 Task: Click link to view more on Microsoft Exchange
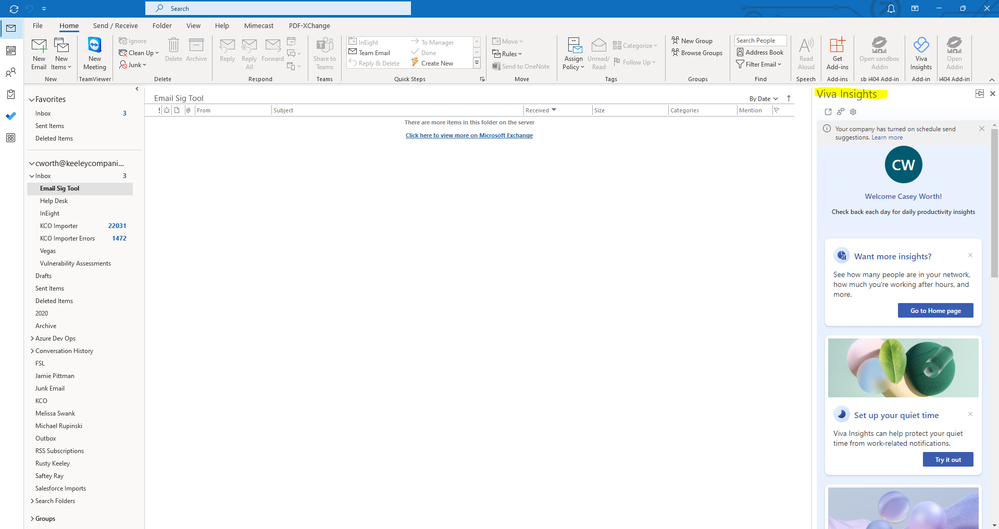pos(469,135)
